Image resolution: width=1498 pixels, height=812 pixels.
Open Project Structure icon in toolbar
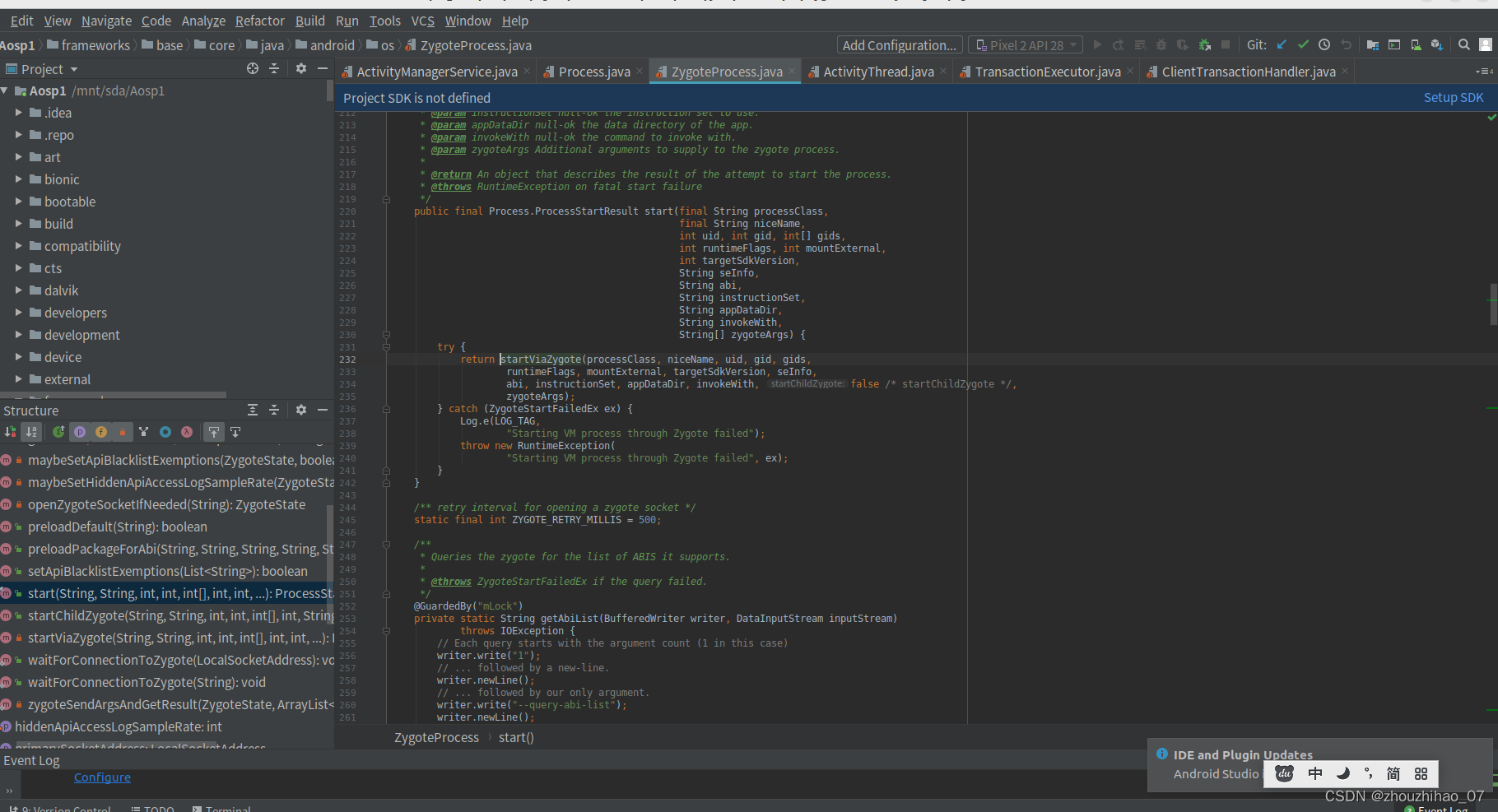tap(1372, 45)
